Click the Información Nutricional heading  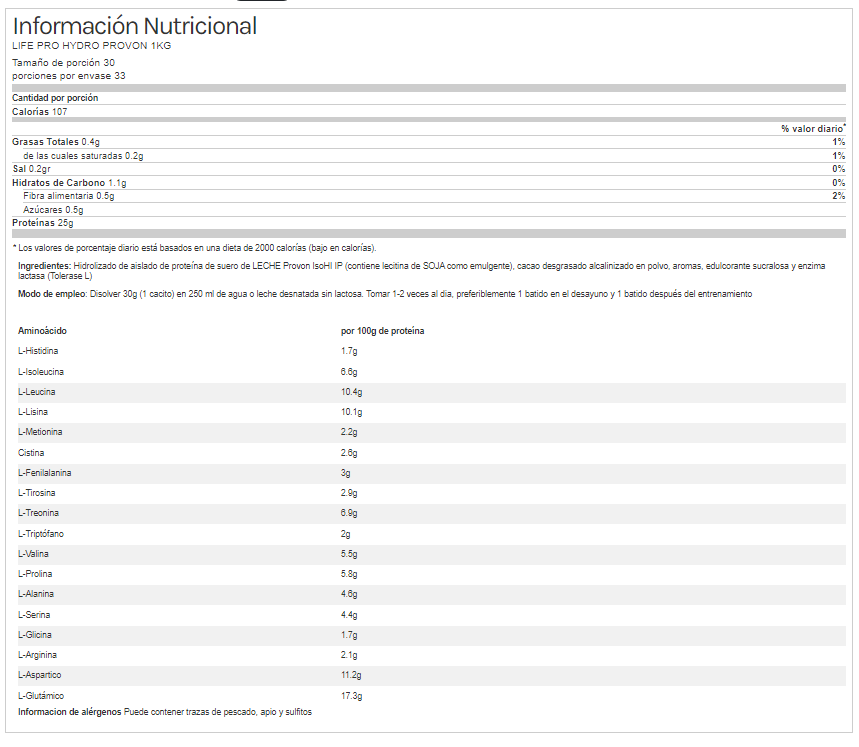click(x=134, y=26)
